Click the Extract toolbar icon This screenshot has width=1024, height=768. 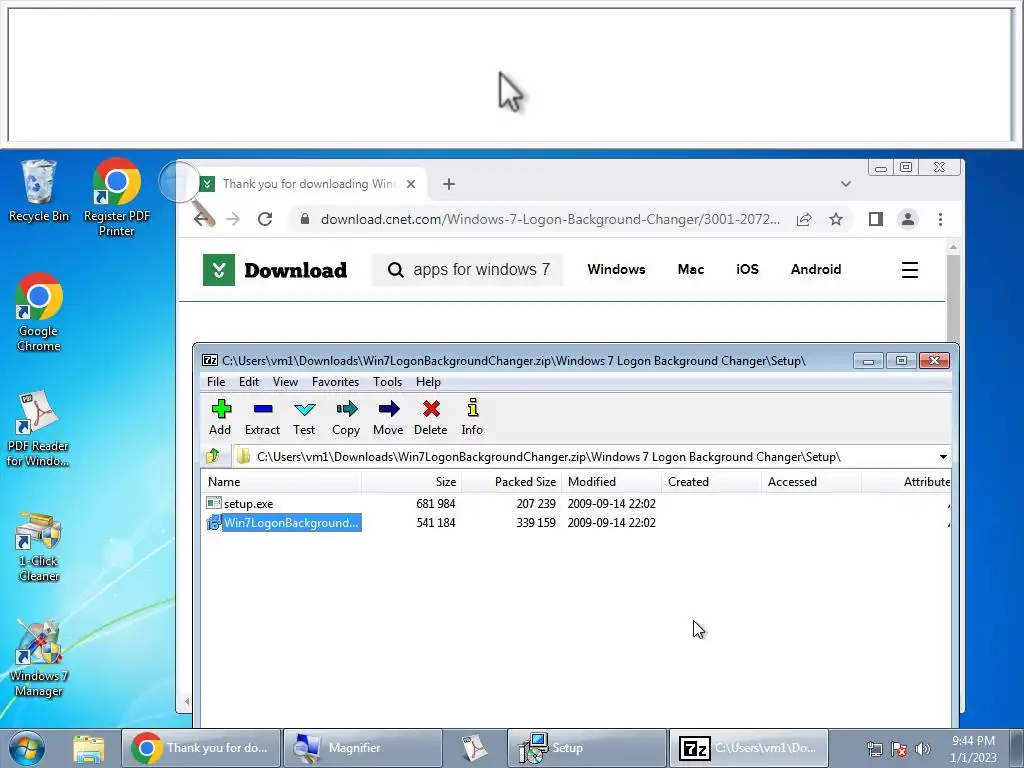tap(263, 417)
